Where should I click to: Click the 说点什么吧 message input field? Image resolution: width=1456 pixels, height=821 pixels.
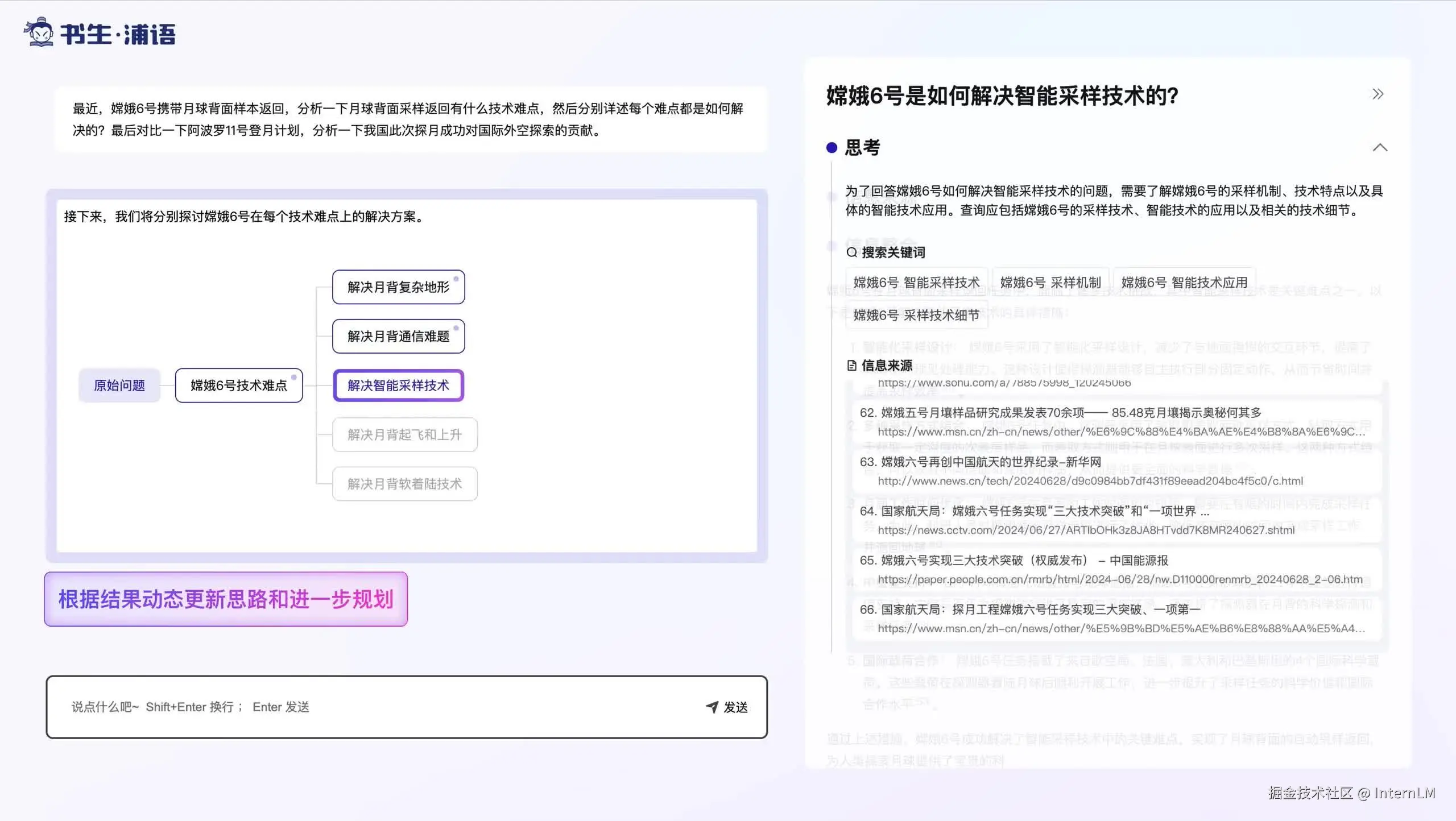click(x=227, y=707)
